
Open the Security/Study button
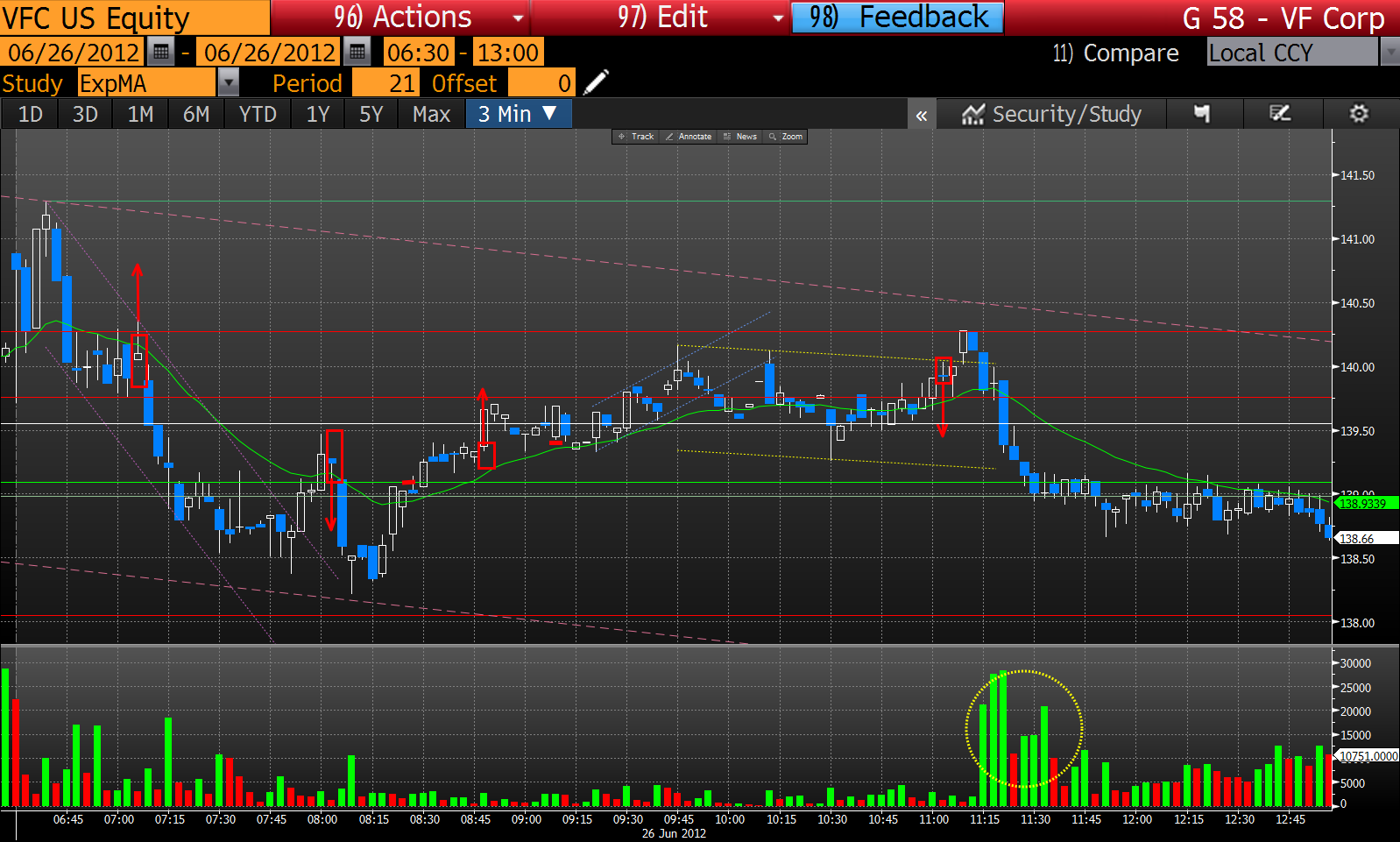(x=1051, y=114)
